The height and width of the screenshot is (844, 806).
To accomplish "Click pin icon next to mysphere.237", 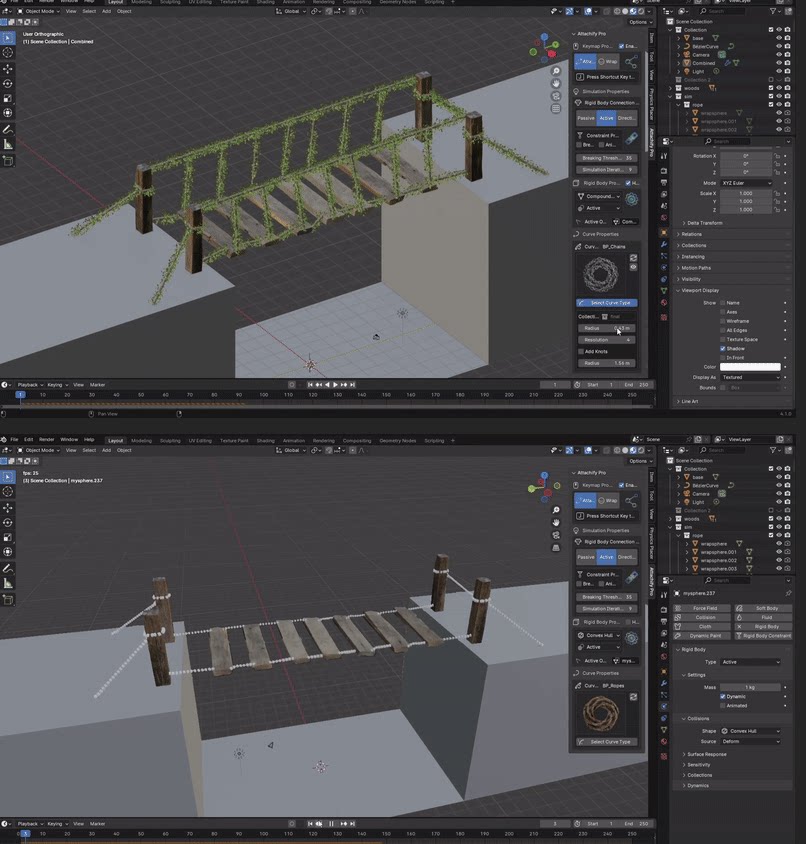I will [788, 593].
